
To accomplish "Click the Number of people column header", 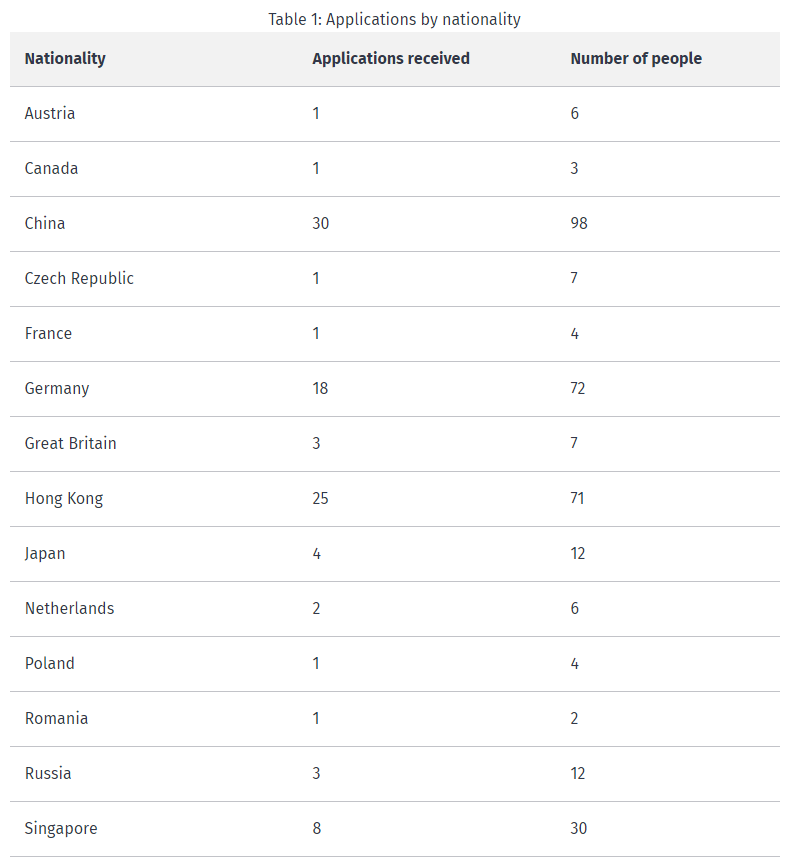I will pyautogui.click(x=636, y=59).
